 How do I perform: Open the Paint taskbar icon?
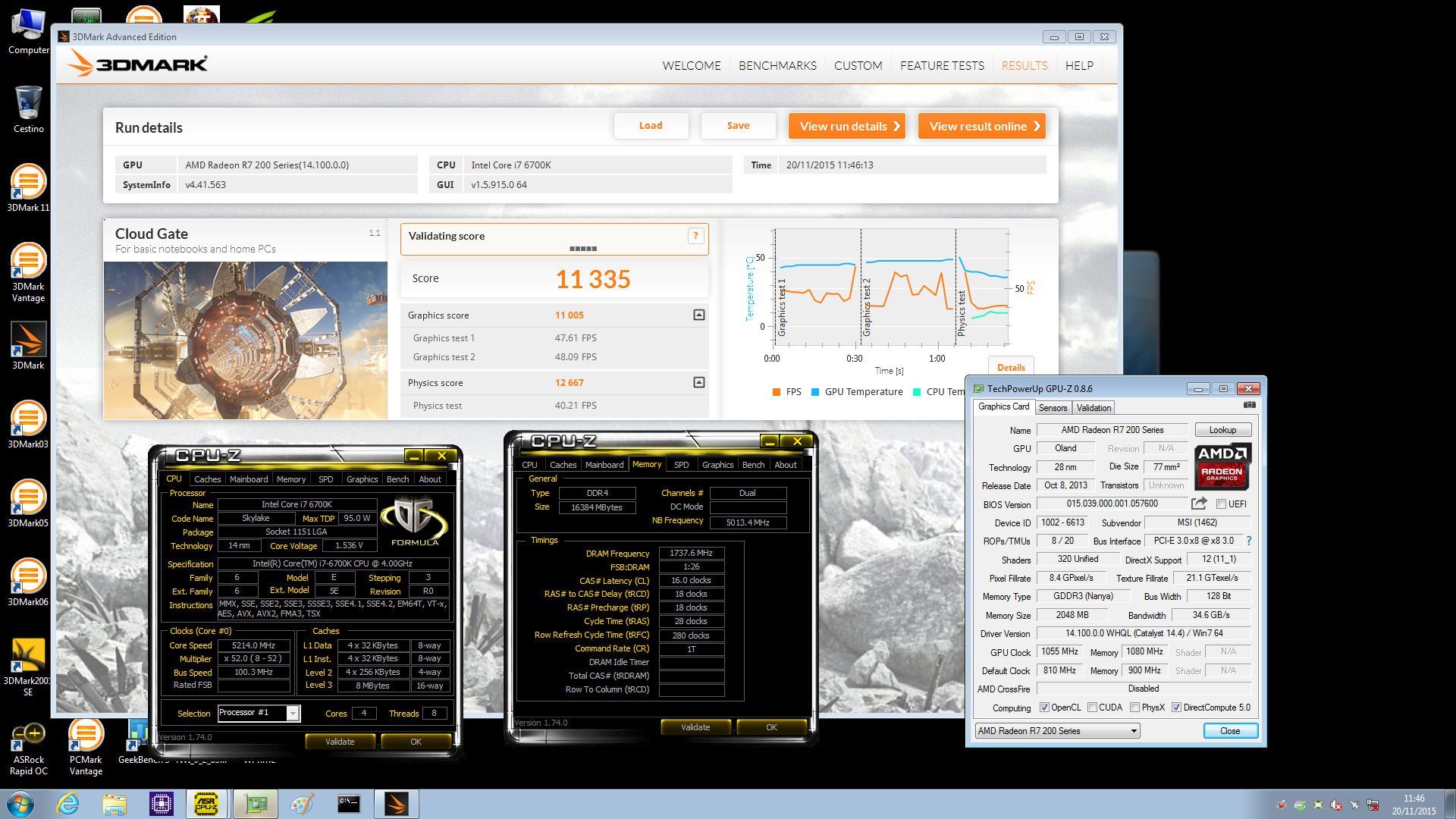302,804
